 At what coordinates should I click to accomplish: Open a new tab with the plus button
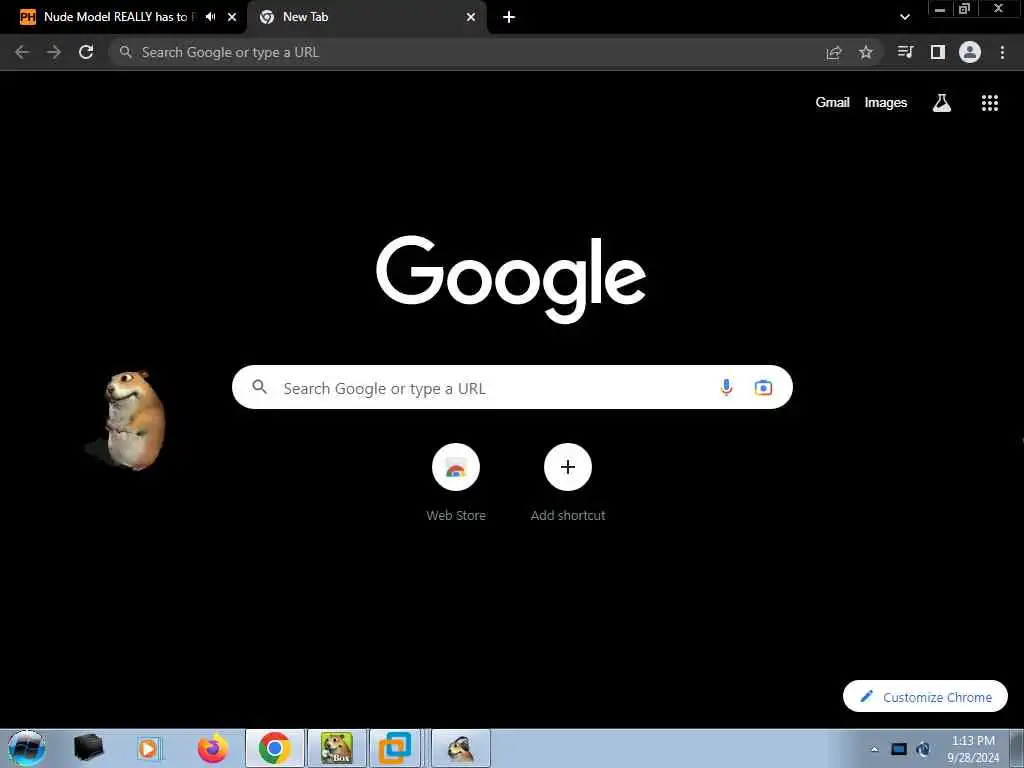(509, 17)
